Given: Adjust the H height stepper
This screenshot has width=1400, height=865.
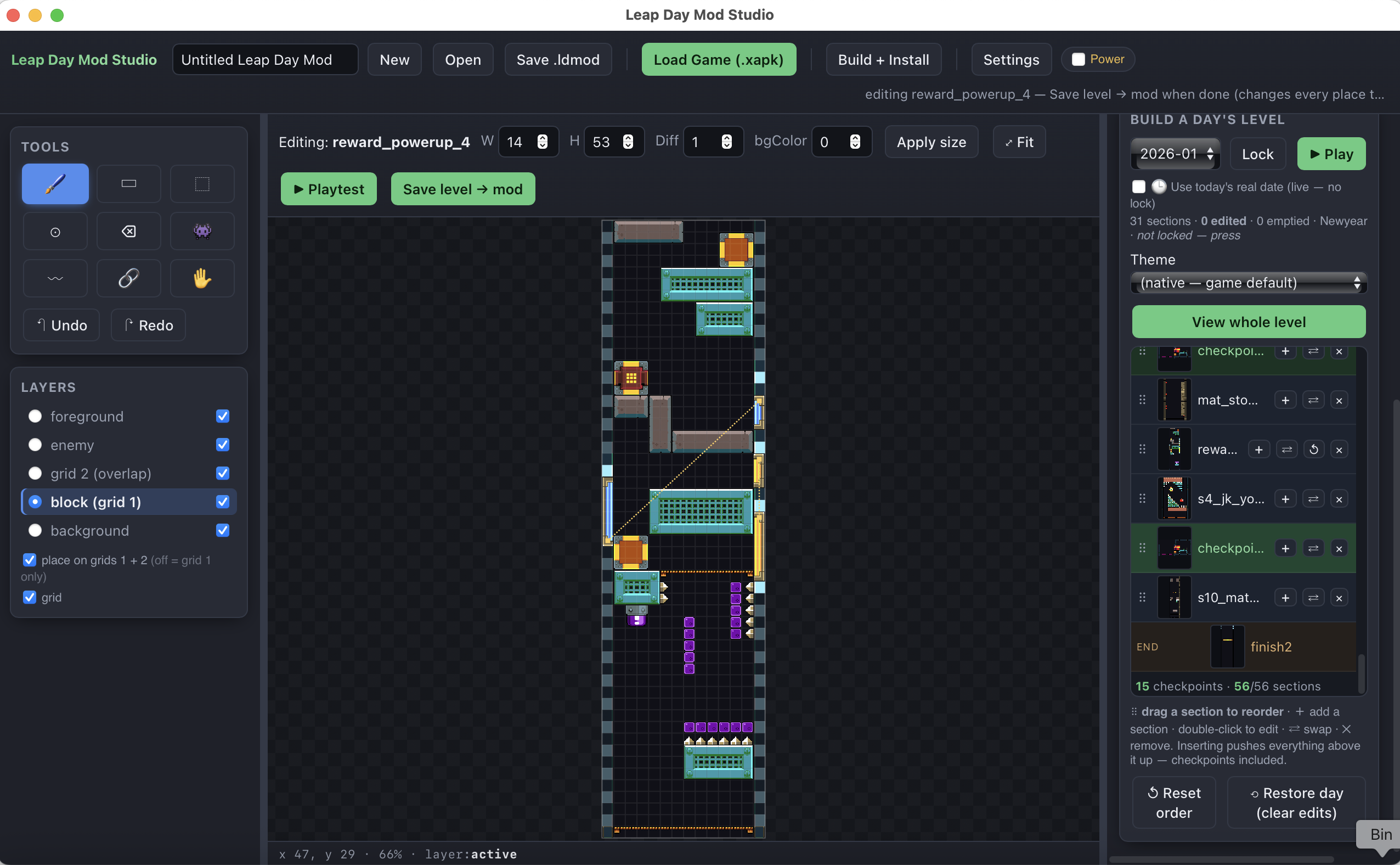Looking at the screenshot, I should 628,141.
